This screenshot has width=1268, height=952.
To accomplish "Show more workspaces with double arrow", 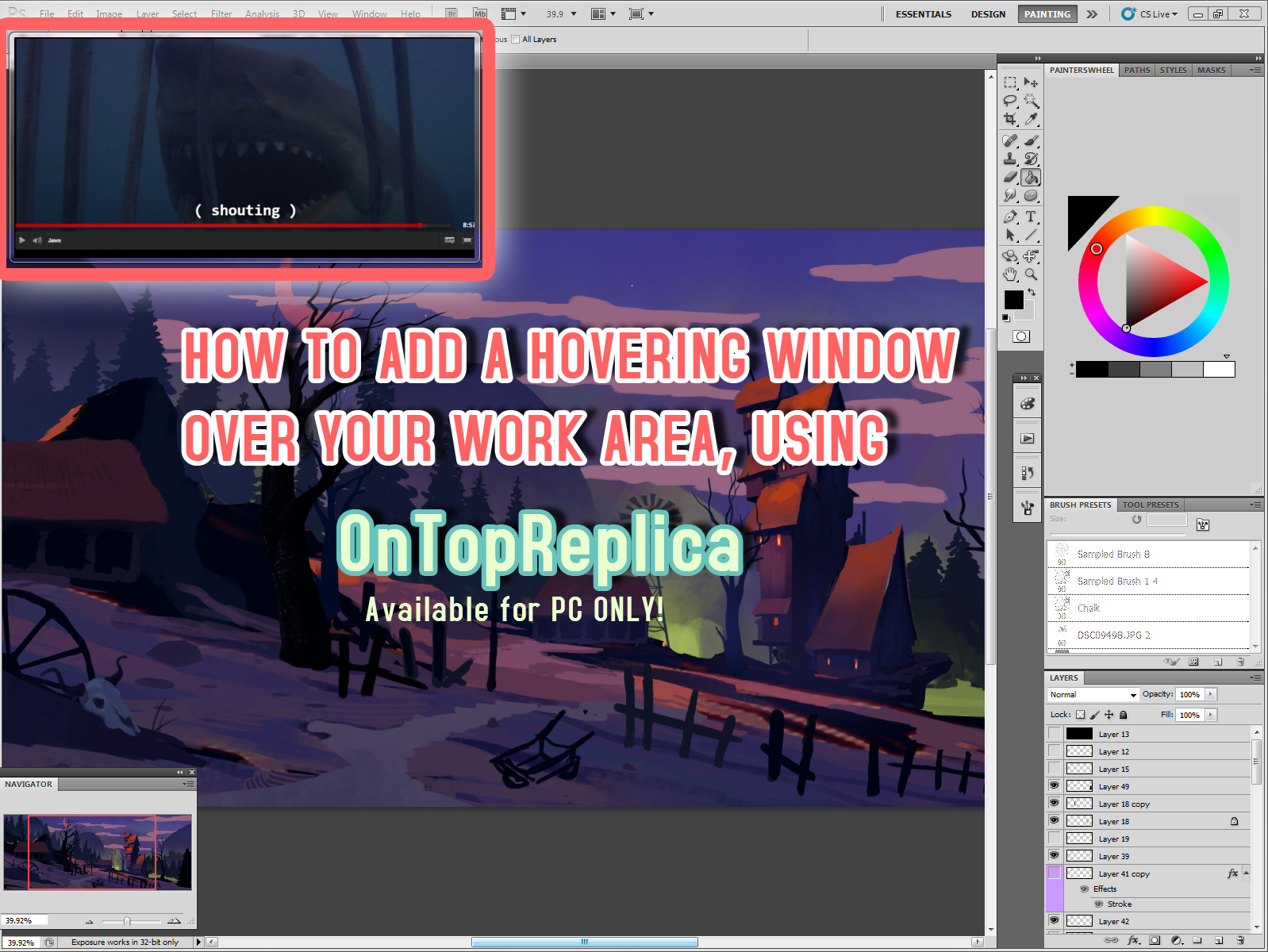I will (x=1093, y=13).
